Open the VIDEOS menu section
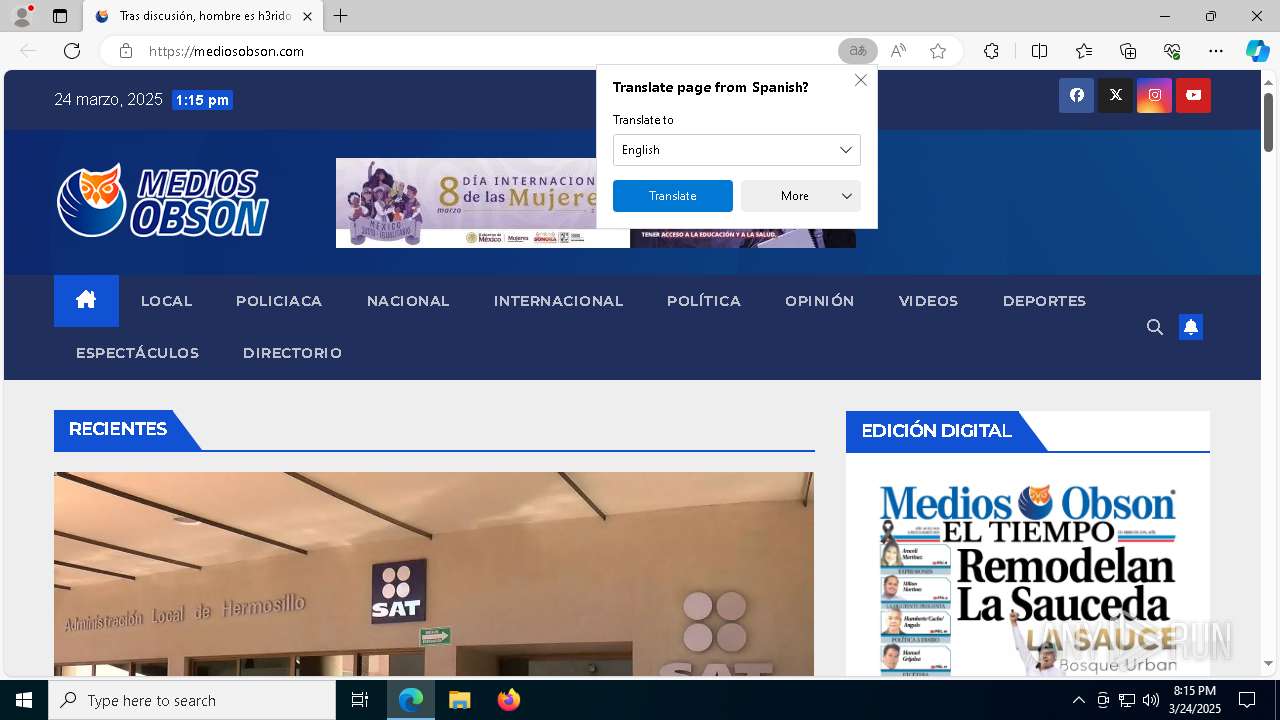The width and height of the screenshot is (1280, 720). pos(928,301)
